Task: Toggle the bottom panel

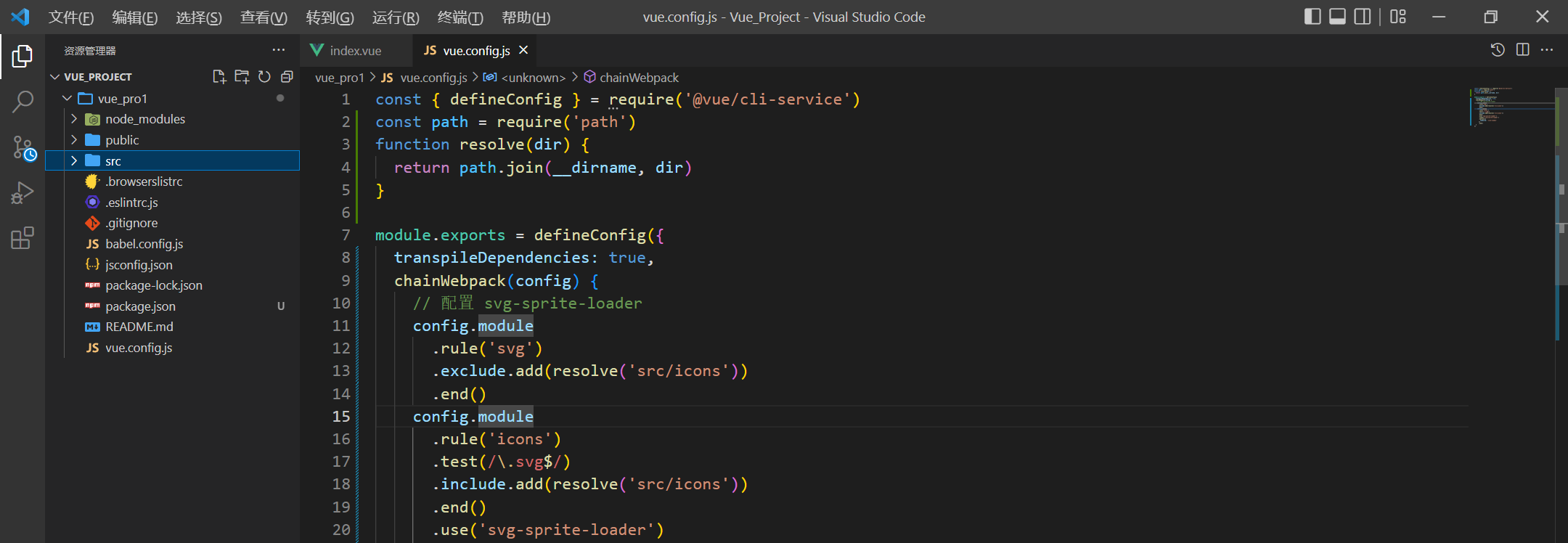Action: (1338, 17)
